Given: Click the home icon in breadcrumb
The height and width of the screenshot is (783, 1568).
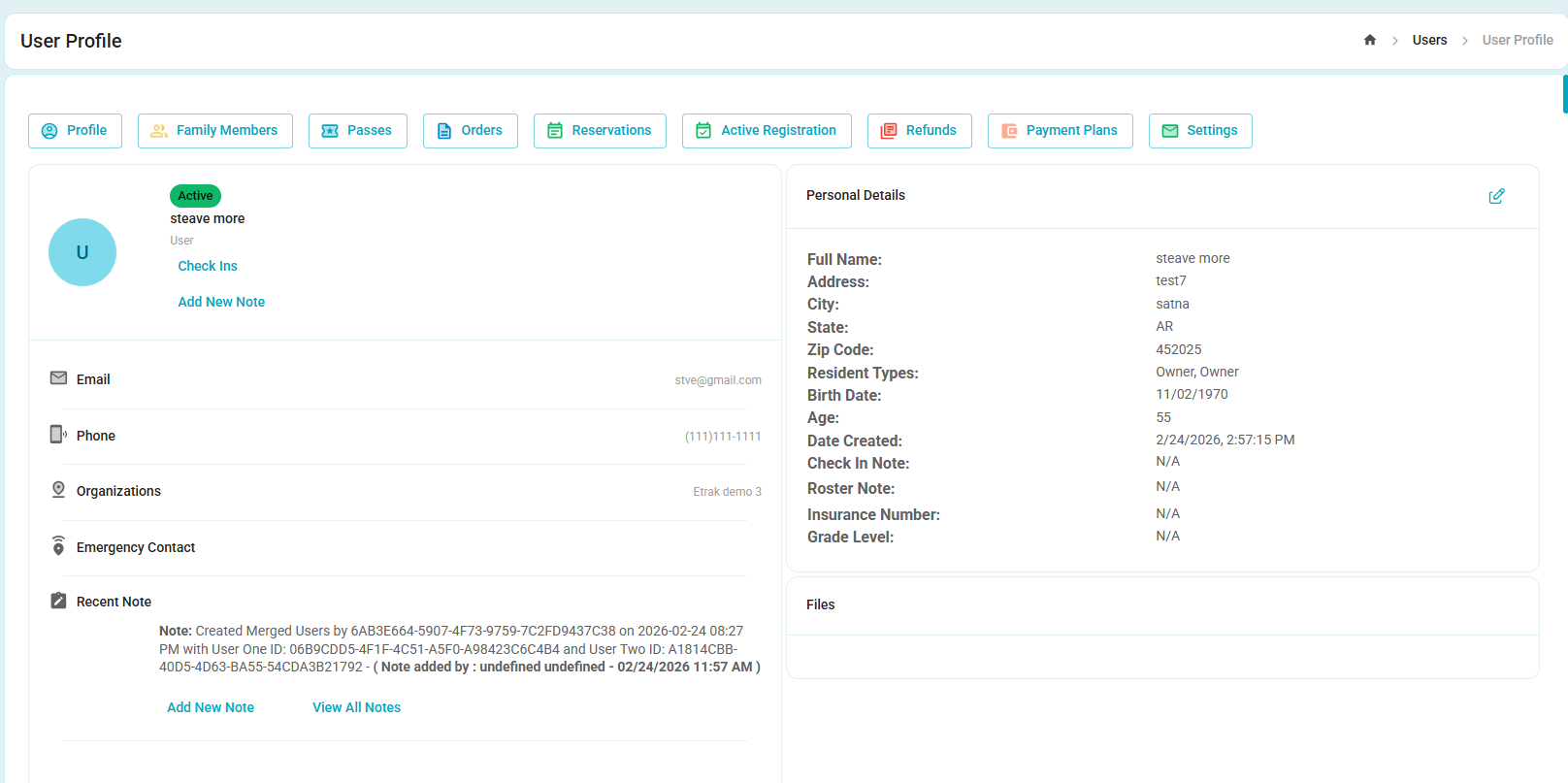Looking at the screenshot, I should (1370, 40).
